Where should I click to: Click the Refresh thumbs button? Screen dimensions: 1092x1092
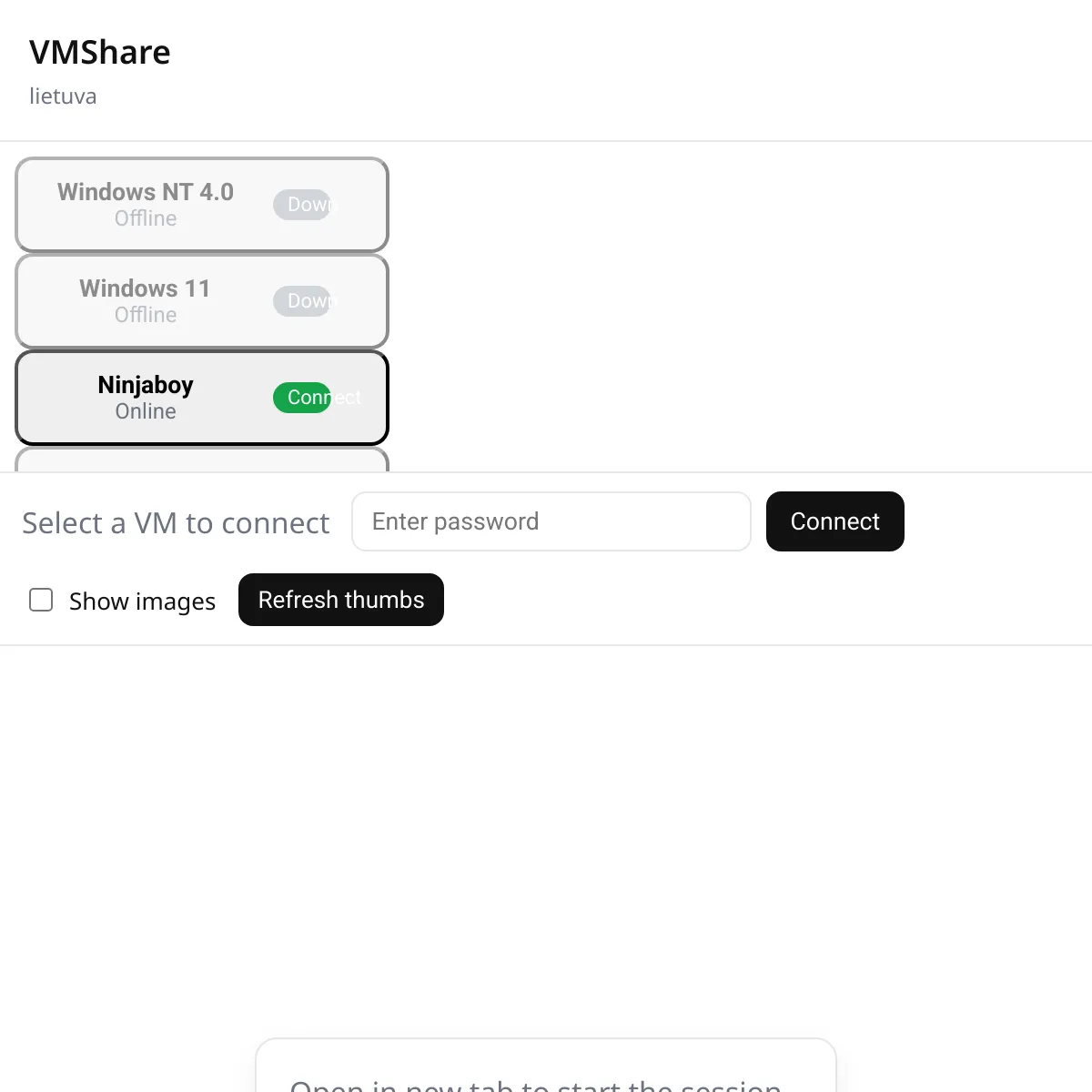pyautogui.click(x=341, y=600)
